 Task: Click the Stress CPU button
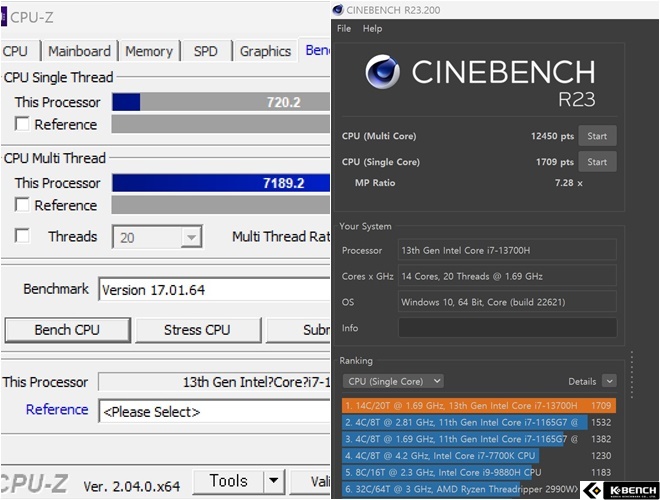(197, 330)
